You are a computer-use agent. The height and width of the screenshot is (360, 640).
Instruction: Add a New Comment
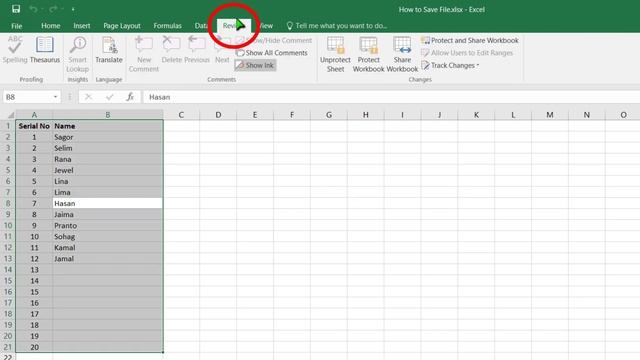click(x=144, y=54)
